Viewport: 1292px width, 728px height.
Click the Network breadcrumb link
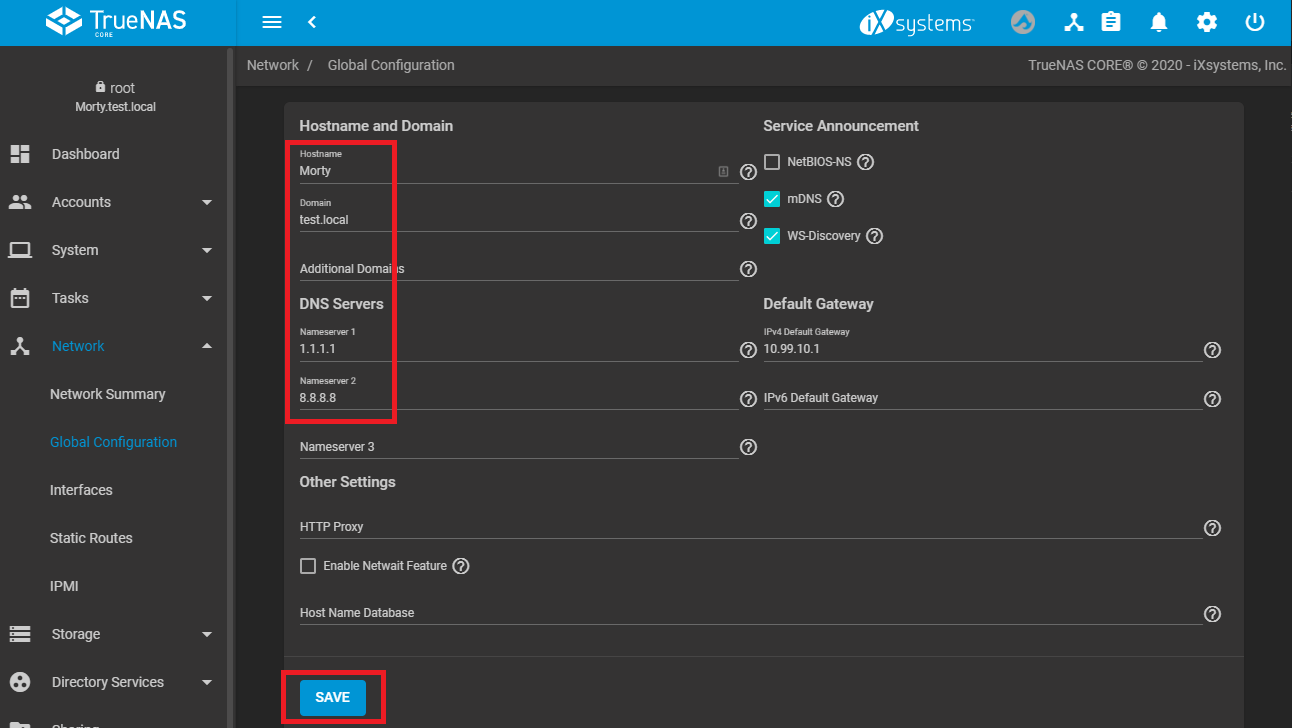coord(273,65)
